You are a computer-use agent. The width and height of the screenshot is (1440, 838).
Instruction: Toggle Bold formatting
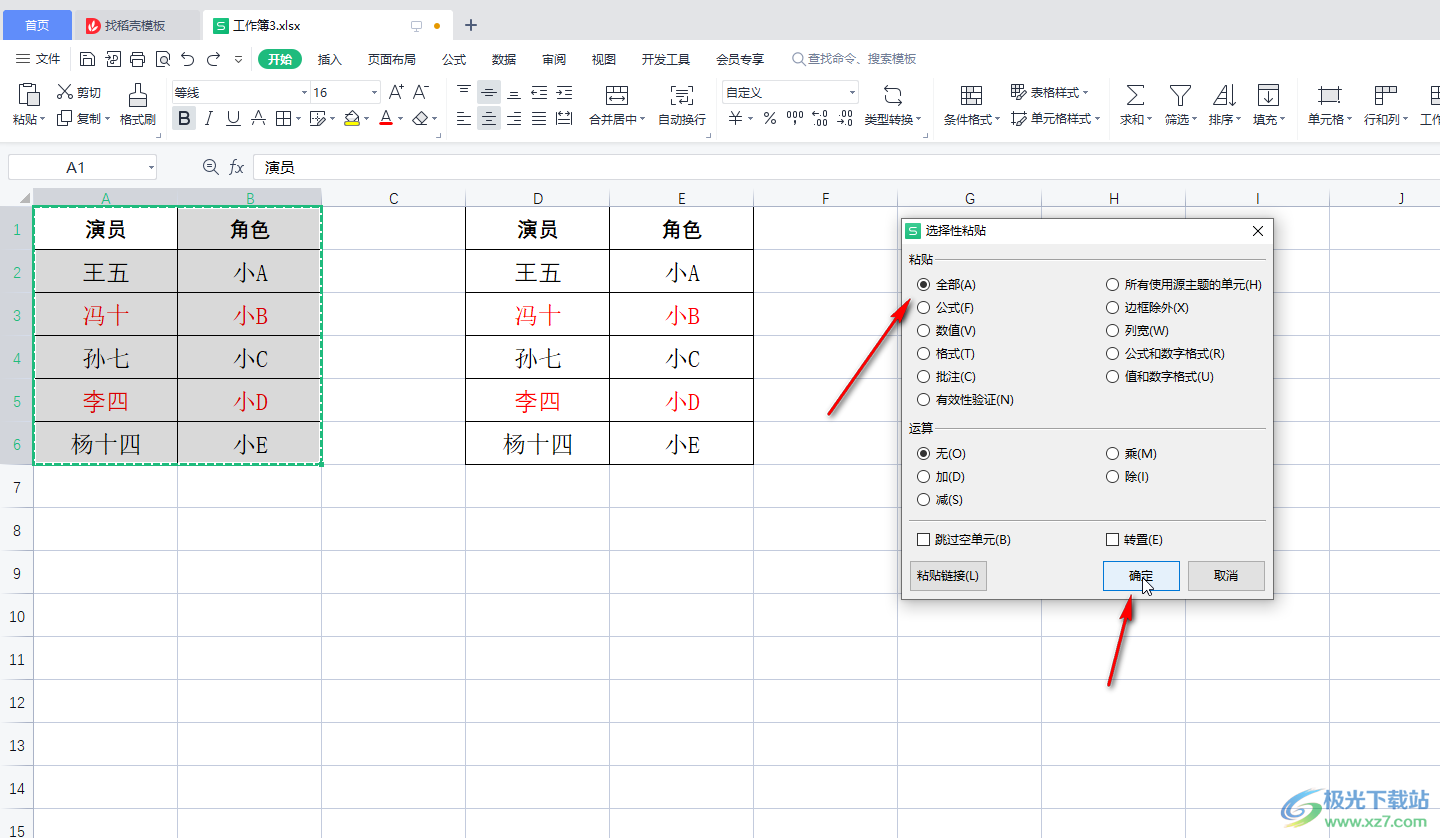184,119
